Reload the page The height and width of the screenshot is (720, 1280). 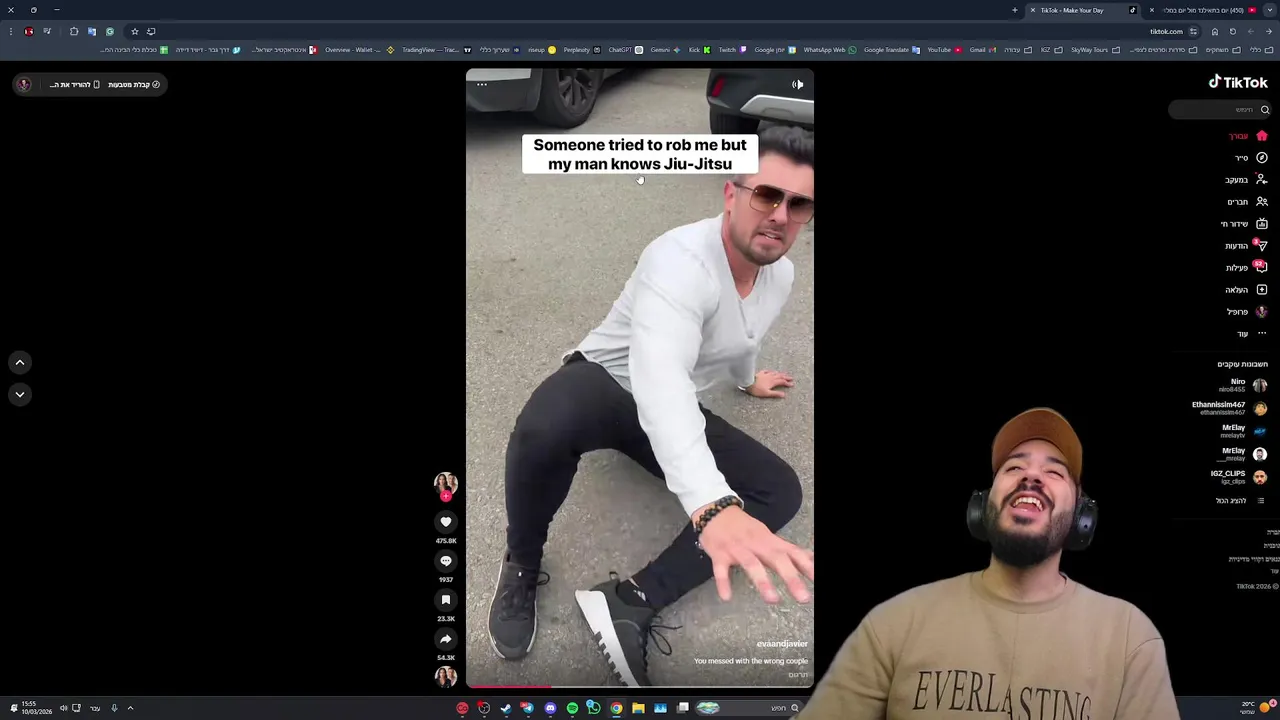(x=1232, y=31)
